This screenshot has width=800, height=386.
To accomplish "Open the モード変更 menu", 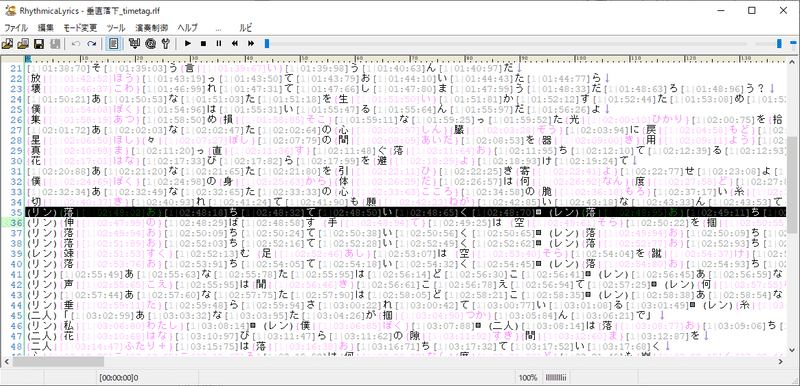I will 80,28.
